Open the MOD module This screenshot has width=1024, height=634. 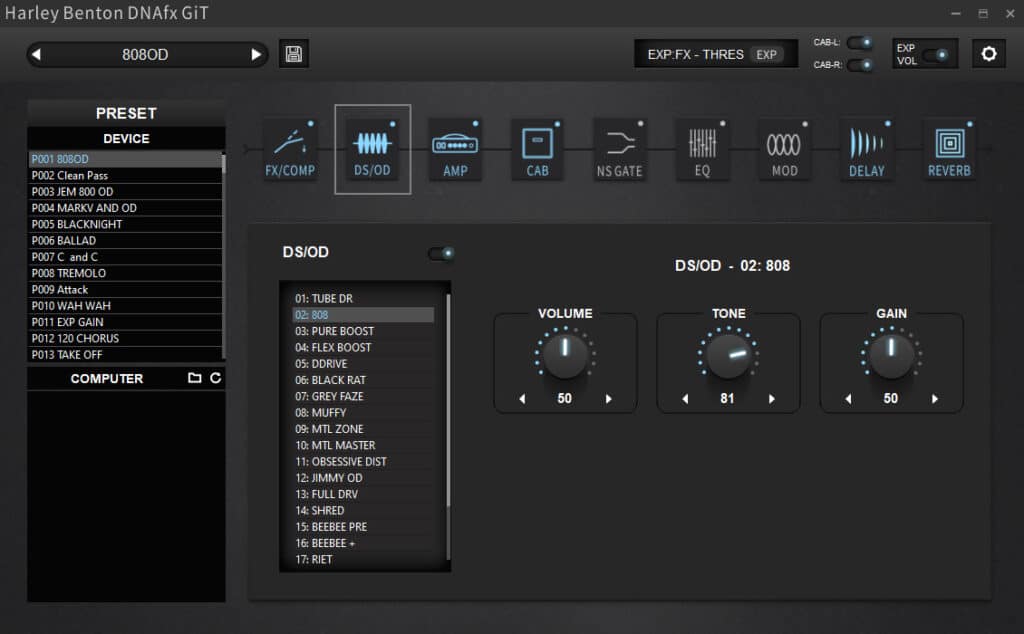point(784,150)
